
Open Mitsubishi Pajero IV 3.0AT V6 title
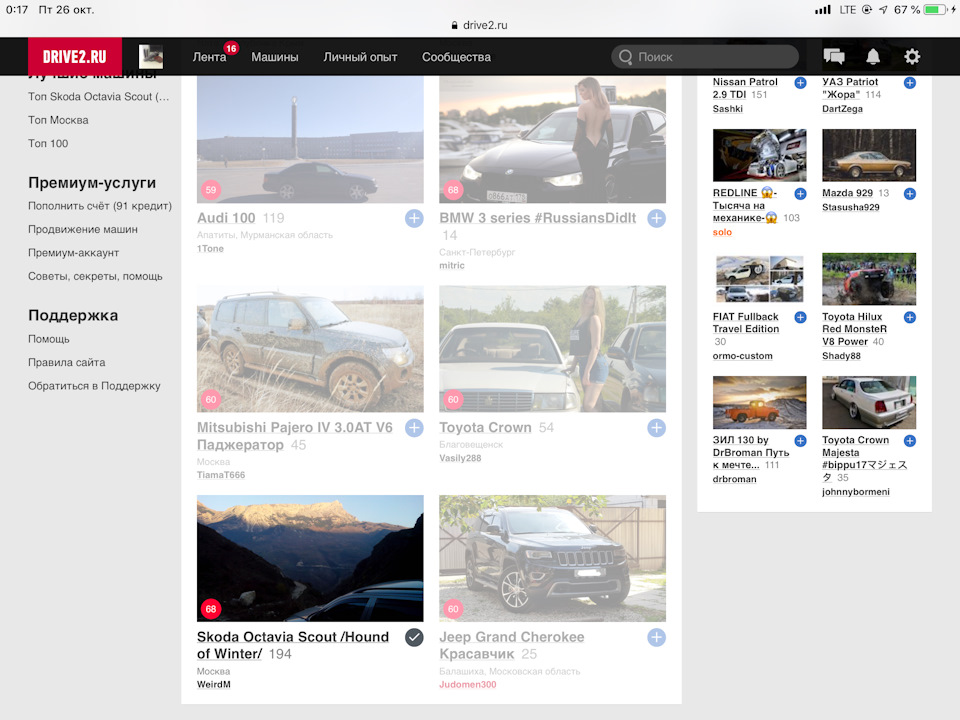tap(294, 436)
